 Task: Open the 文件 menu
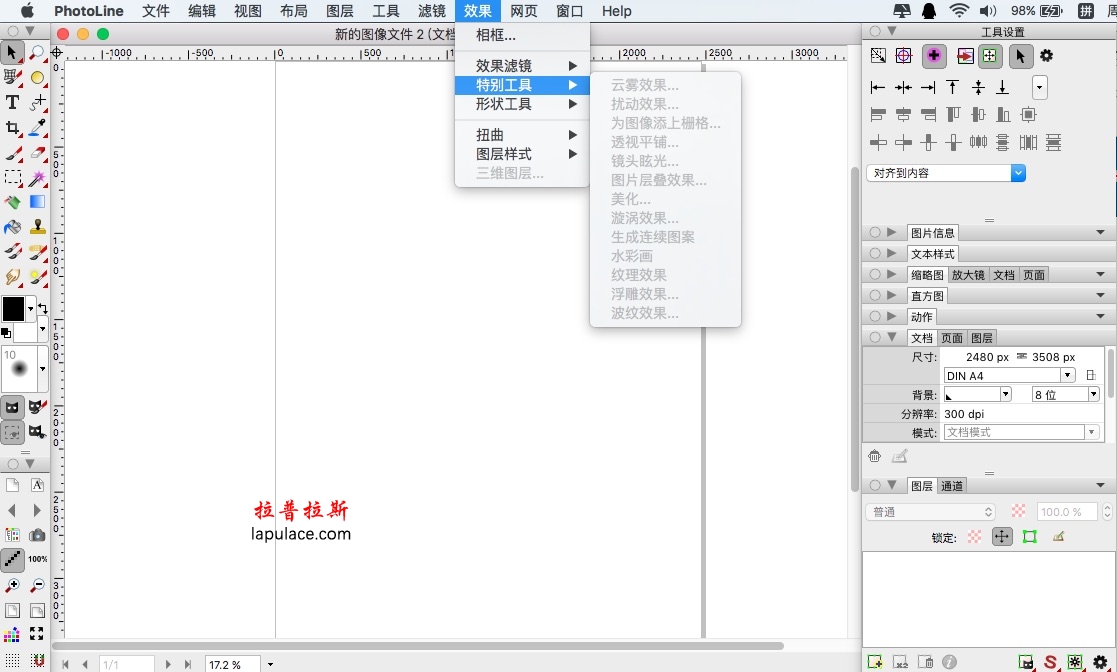coord(155,11)
